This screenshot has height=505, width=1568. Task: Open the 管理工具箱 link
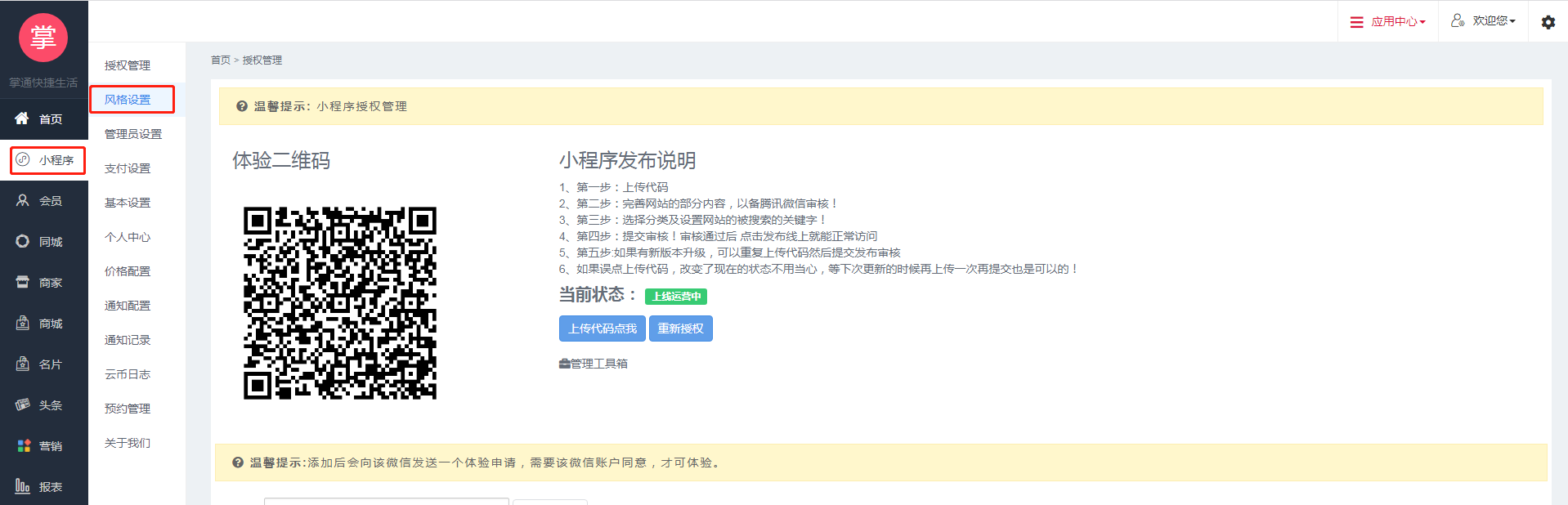pyautogui.click(x=594, y=364)
